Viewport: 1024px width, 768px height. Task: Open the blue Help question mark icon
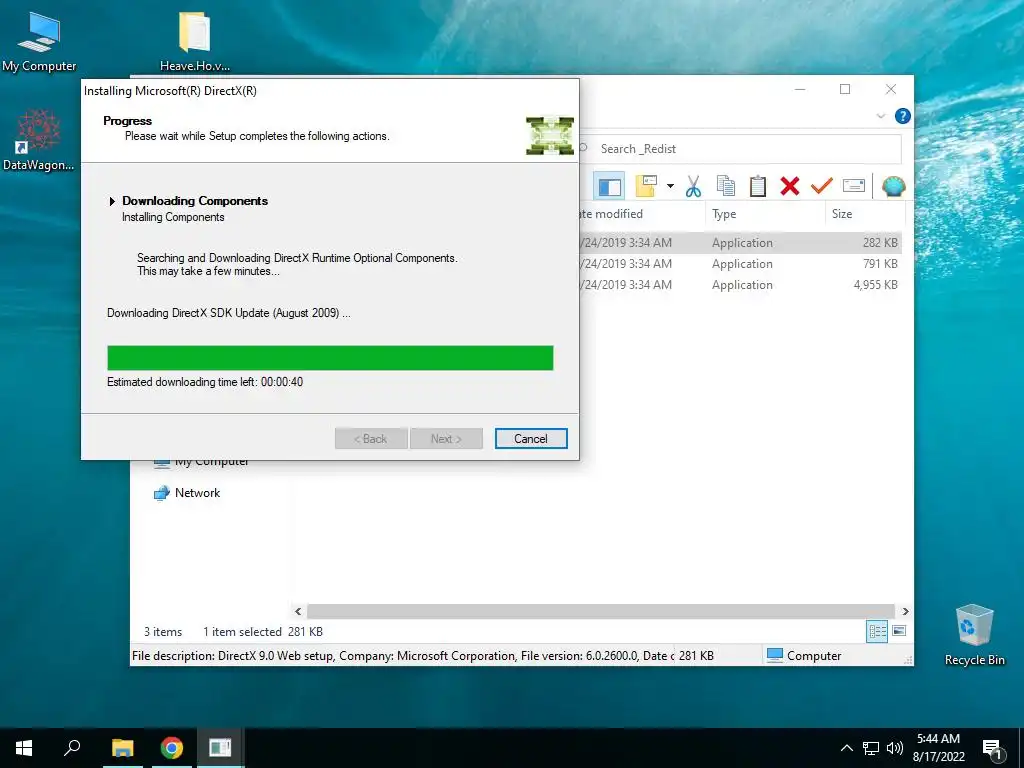903,116
